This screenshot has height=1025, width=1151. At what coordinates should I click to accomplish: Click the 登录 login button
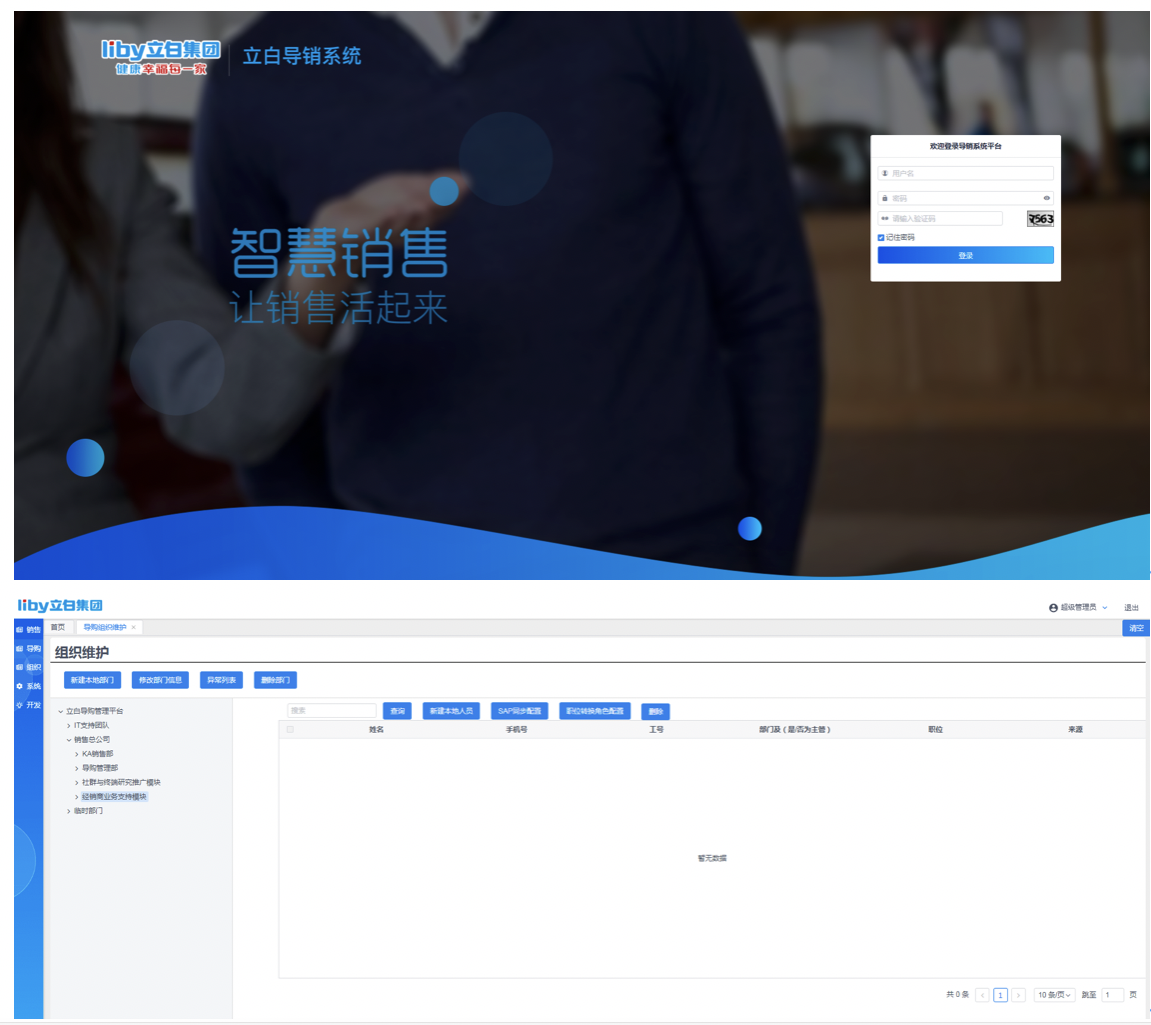(x=965, y=256)
